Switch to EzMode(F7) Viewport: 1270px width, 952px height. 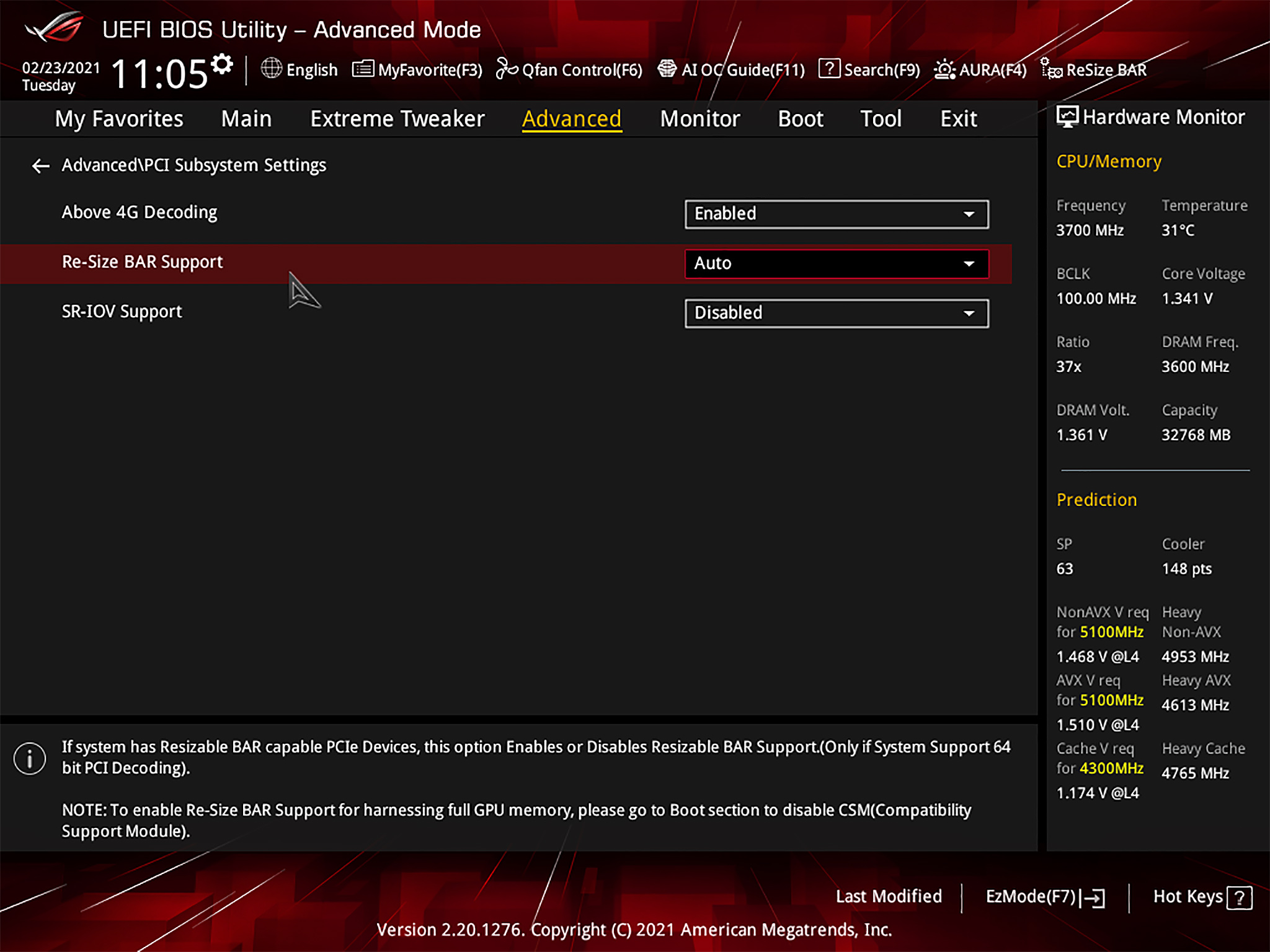1045,896
